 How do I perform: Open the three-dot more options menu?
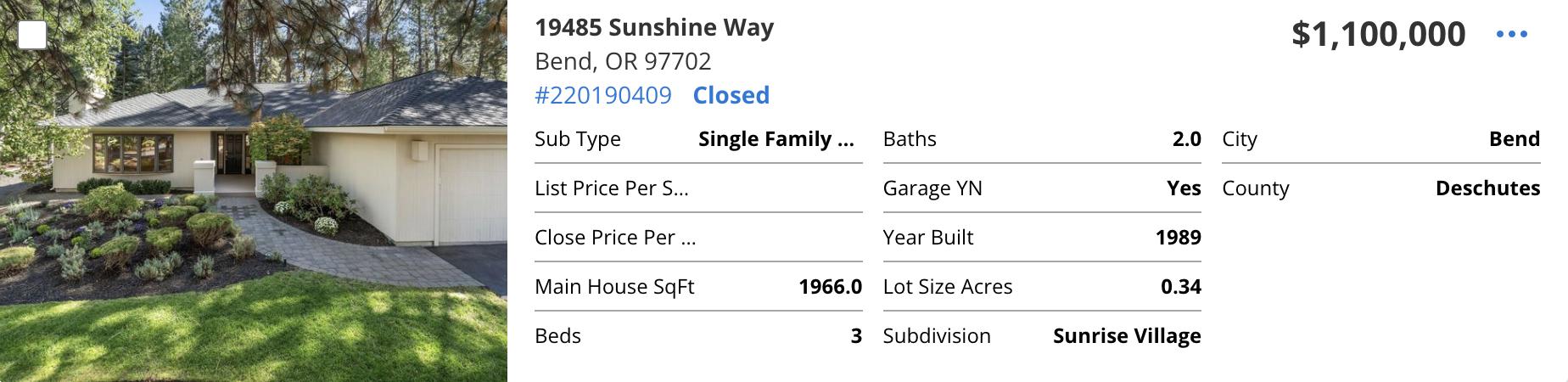(1511, 34)
